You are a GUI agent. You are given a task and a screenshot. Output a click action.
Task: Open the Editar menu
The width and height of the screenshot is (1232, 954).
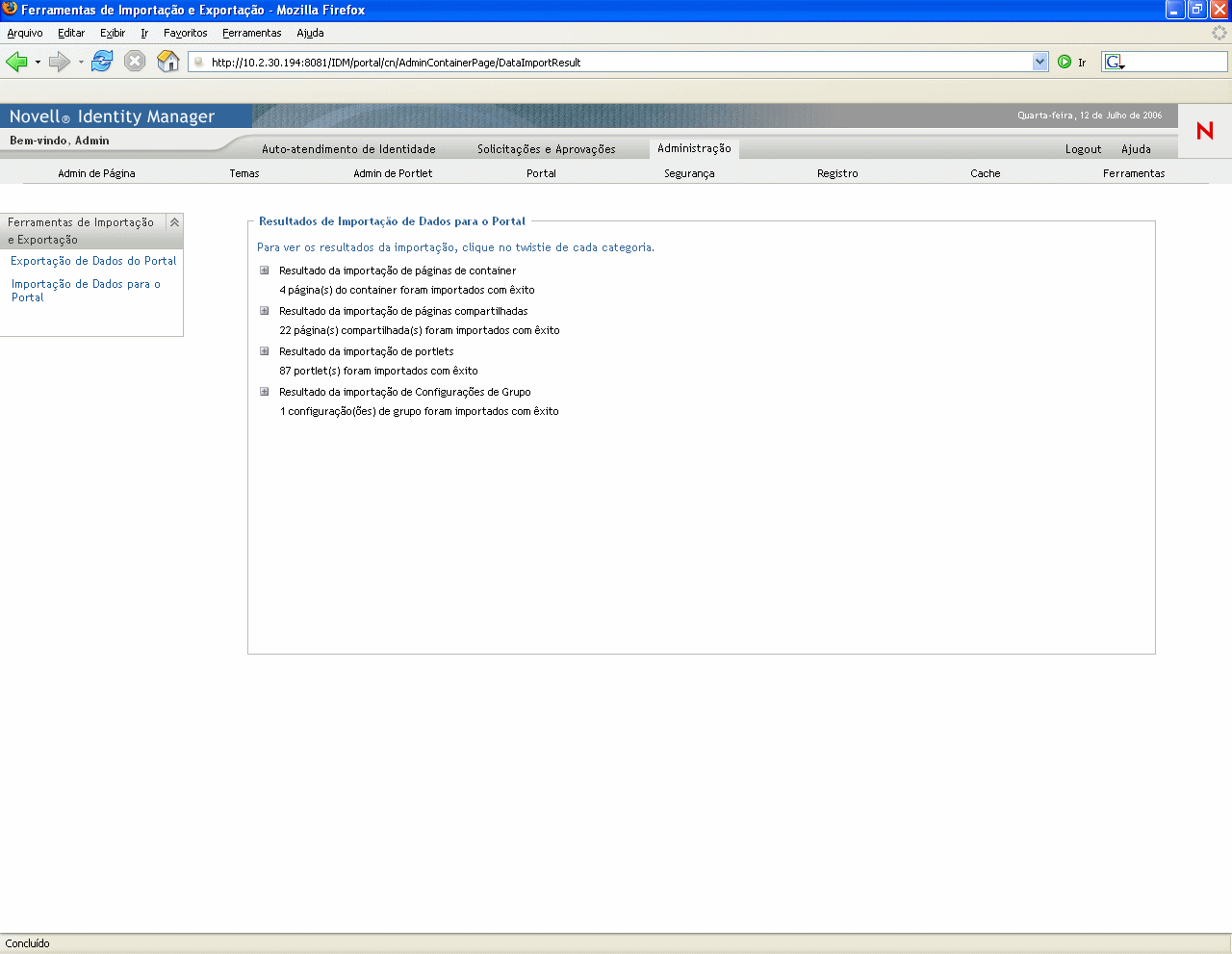(71, 33)
